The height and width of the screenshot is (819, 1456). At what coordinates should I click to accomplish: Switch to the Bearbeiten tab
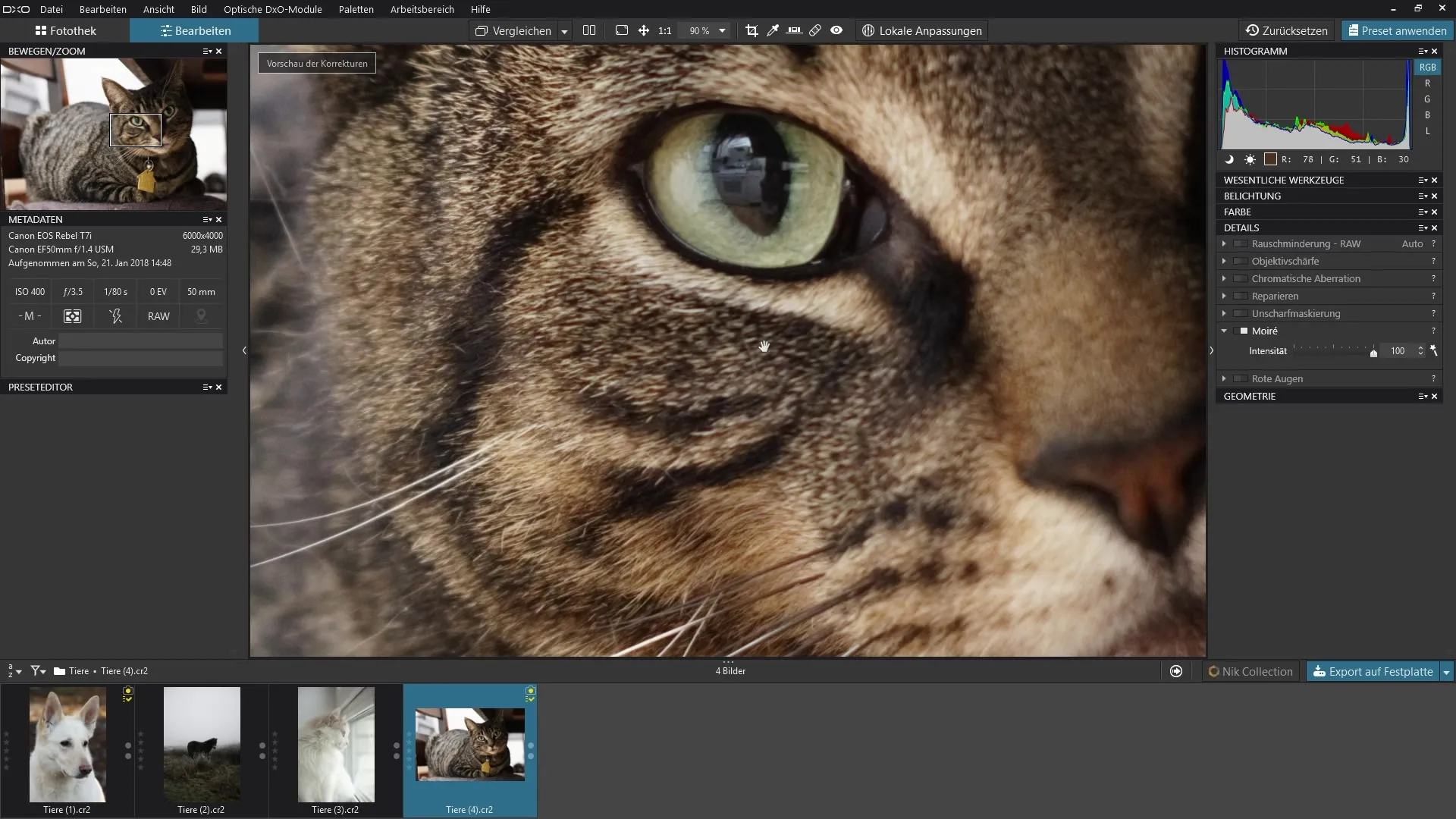[194, 30]
